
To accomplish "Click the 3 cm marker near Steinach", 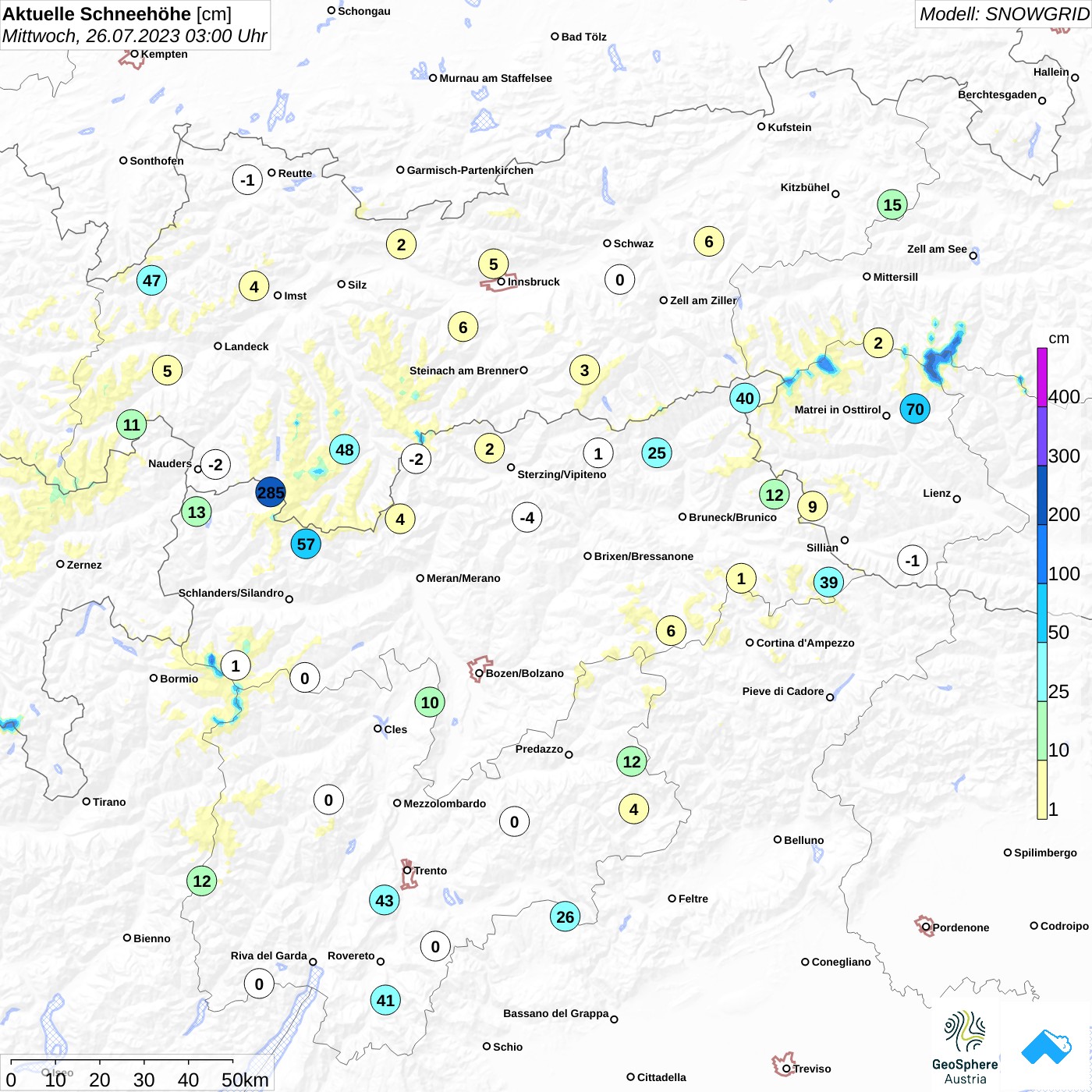I will [584, 370].
